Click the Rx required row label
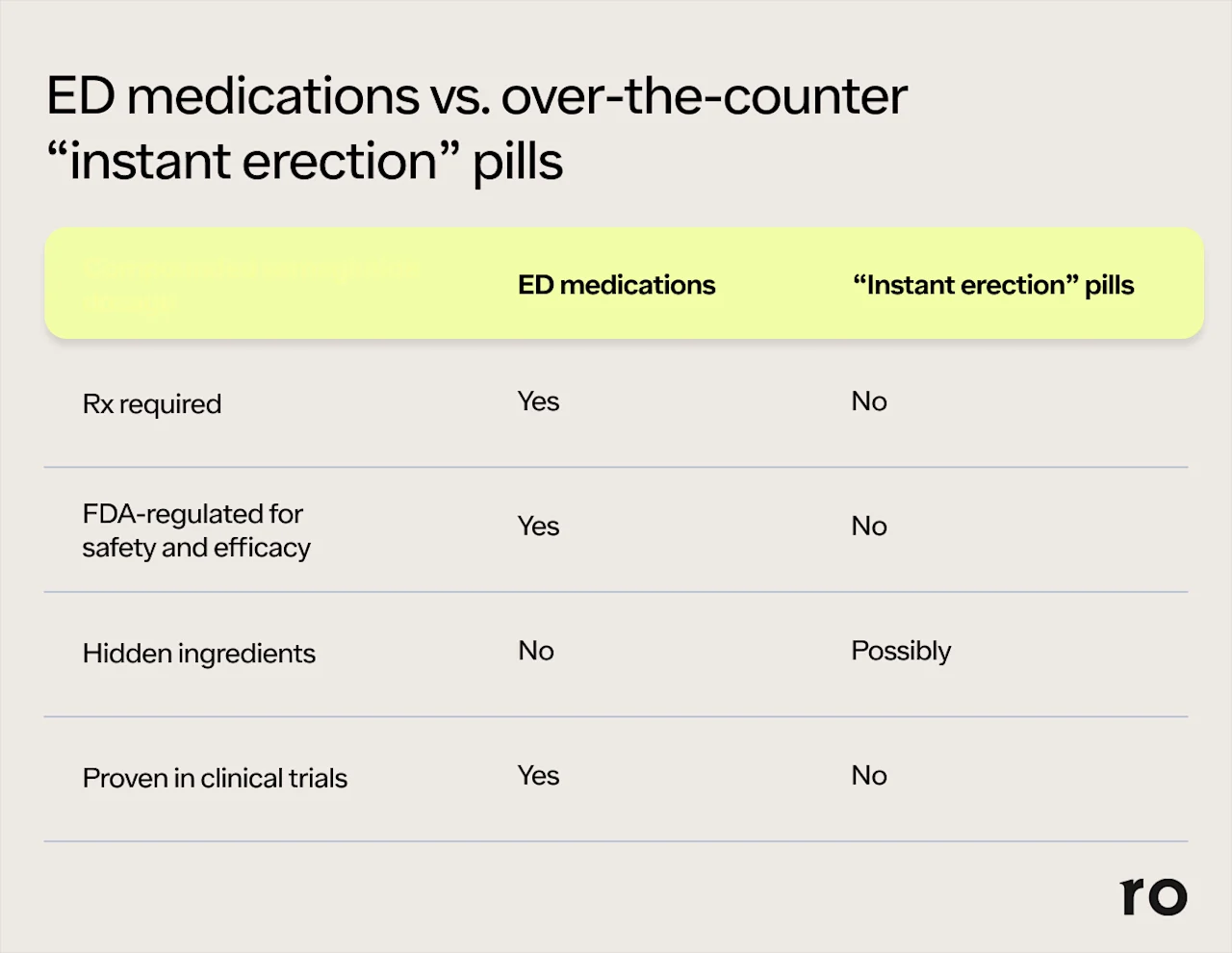 point(152,403)
